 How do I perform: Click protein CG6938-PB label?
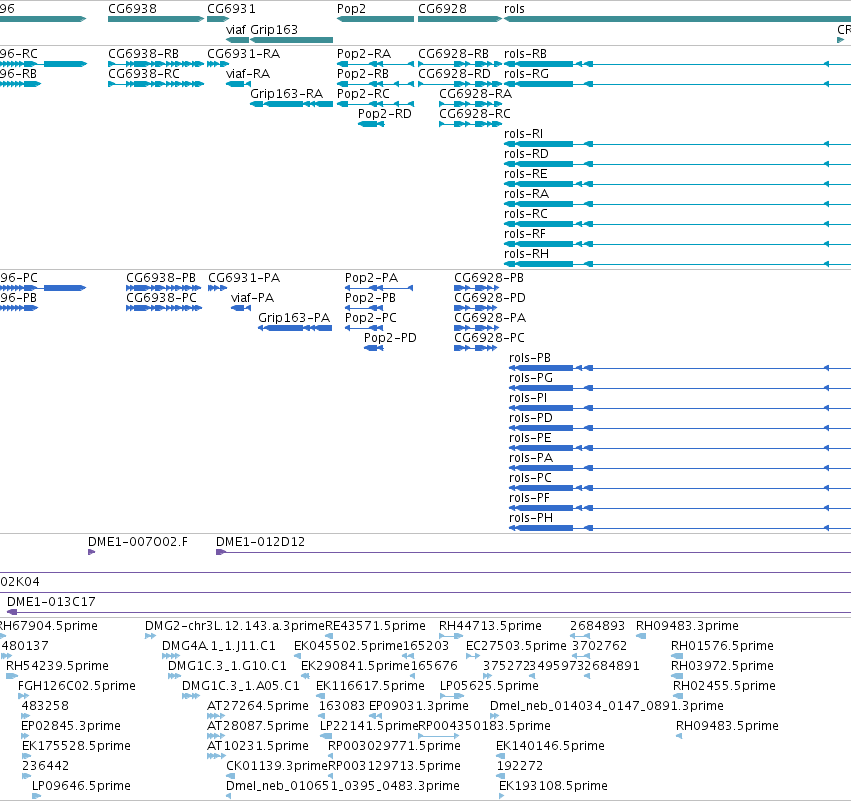(161, 278)
